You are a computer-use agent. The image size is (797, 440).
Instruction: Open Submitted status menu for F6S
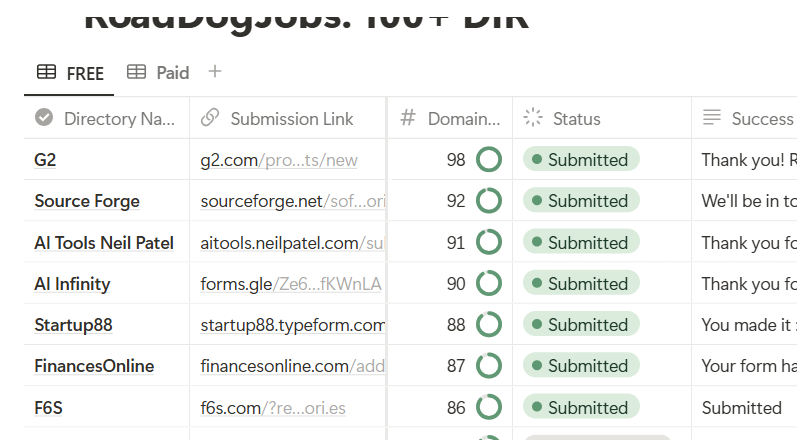click(581, 407)
